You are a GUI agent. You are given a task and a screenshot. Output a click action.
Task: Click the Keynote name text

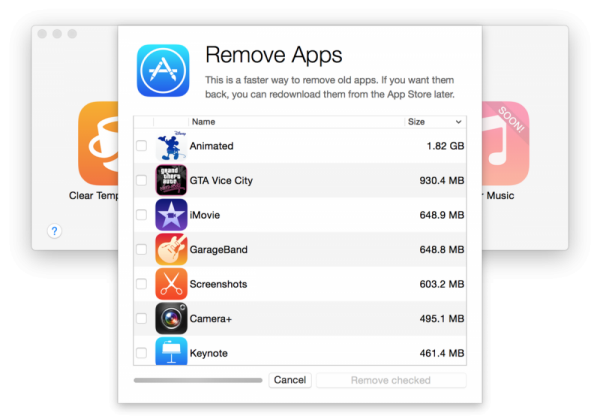[209, 353]
